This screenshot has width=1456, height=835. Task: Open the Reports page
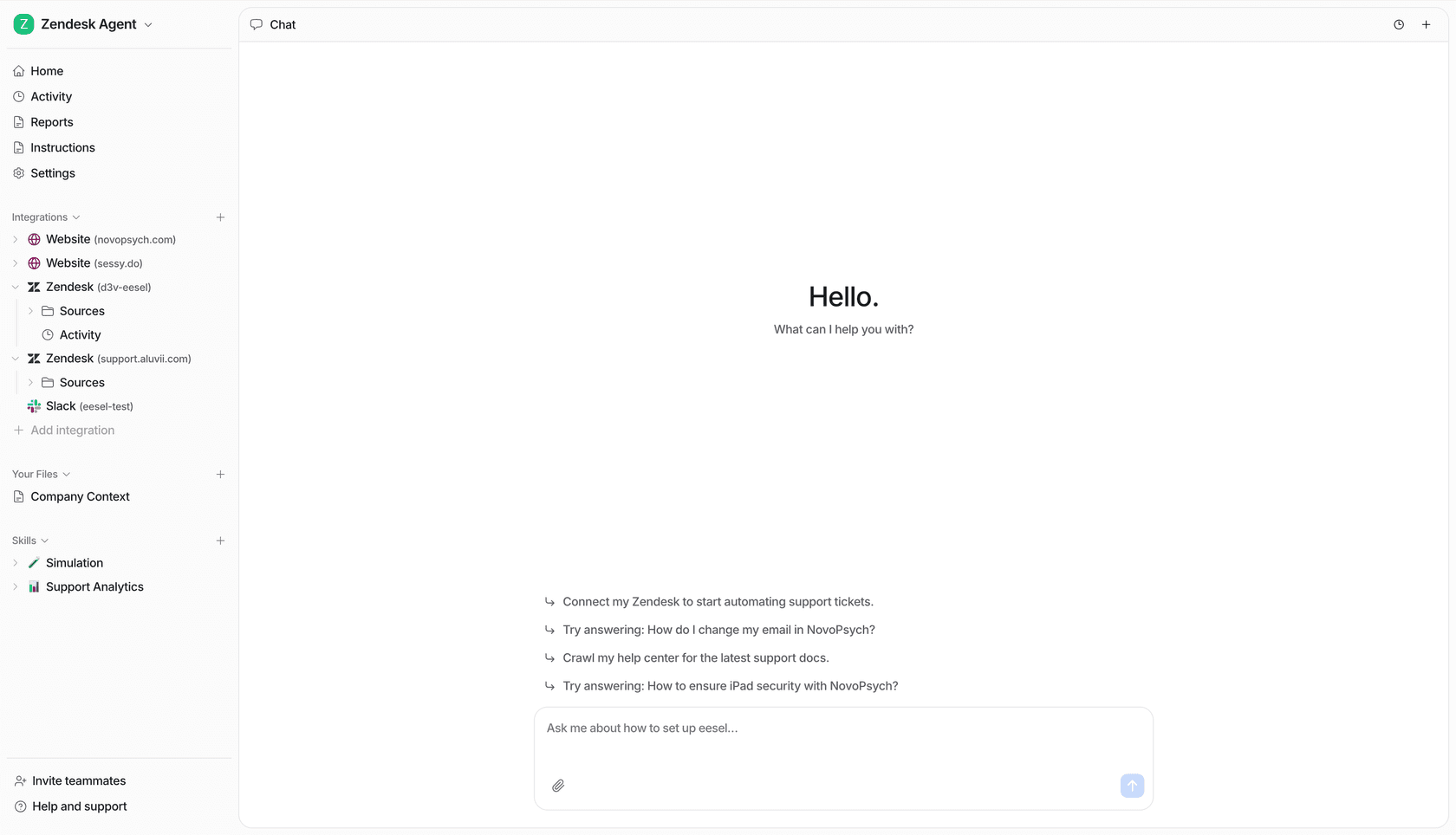coord(50,121)
